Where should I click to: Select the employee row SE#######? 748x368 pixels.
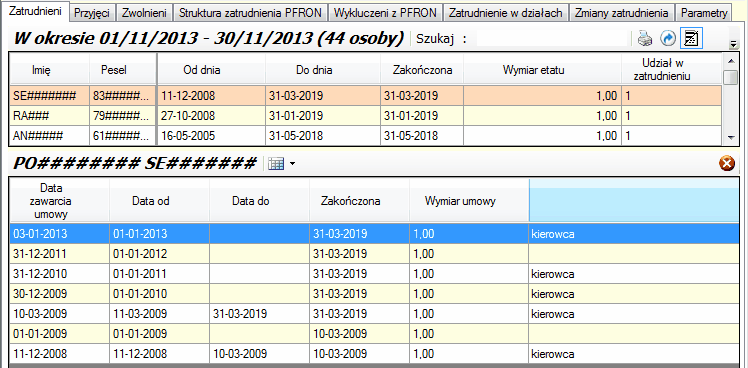(365, 96)
